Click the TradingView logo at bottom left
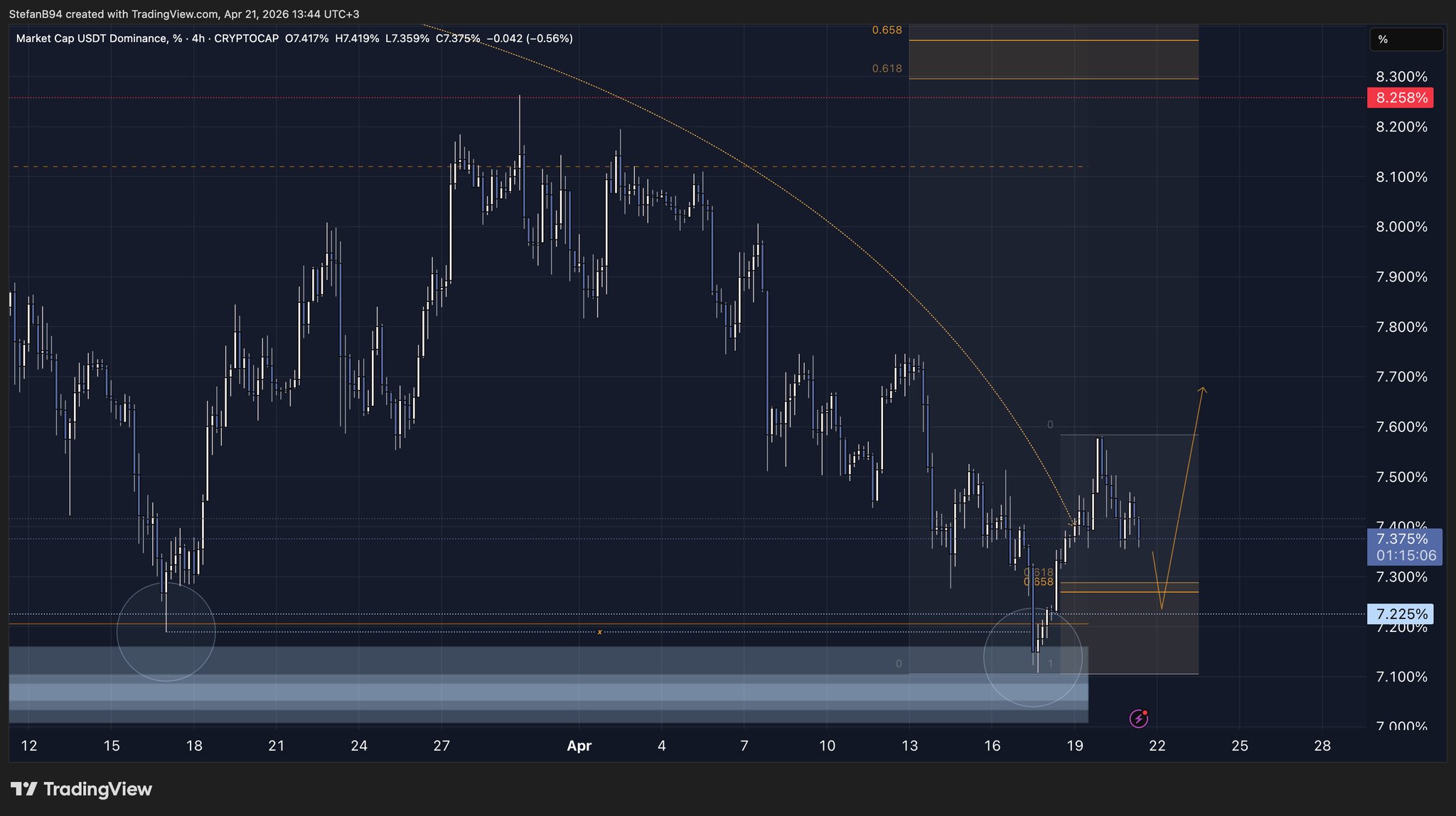The image size is (1456, 816). coord(81,789)
